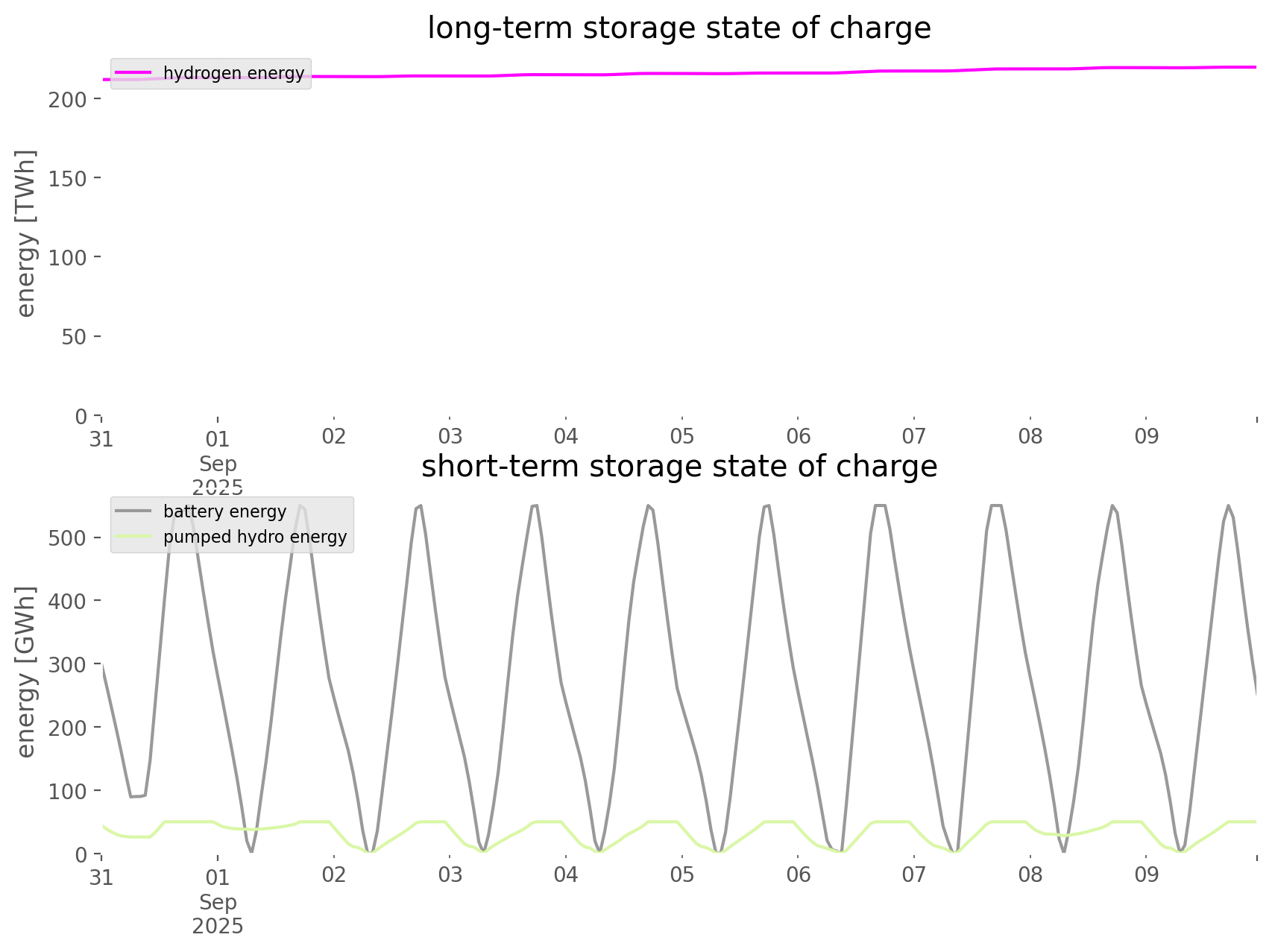Click 'Sep 2025' label below the bottom chart
This screenshot has width=1272, height=952.
click(218, 914)
